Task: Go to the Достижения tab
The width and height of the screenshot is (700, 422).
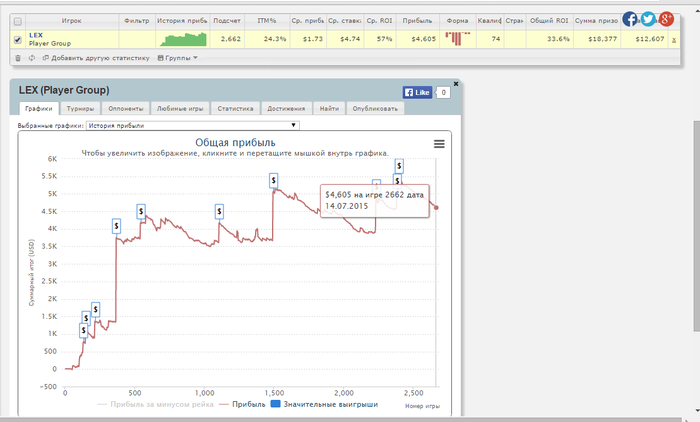Action: point(286,109)
